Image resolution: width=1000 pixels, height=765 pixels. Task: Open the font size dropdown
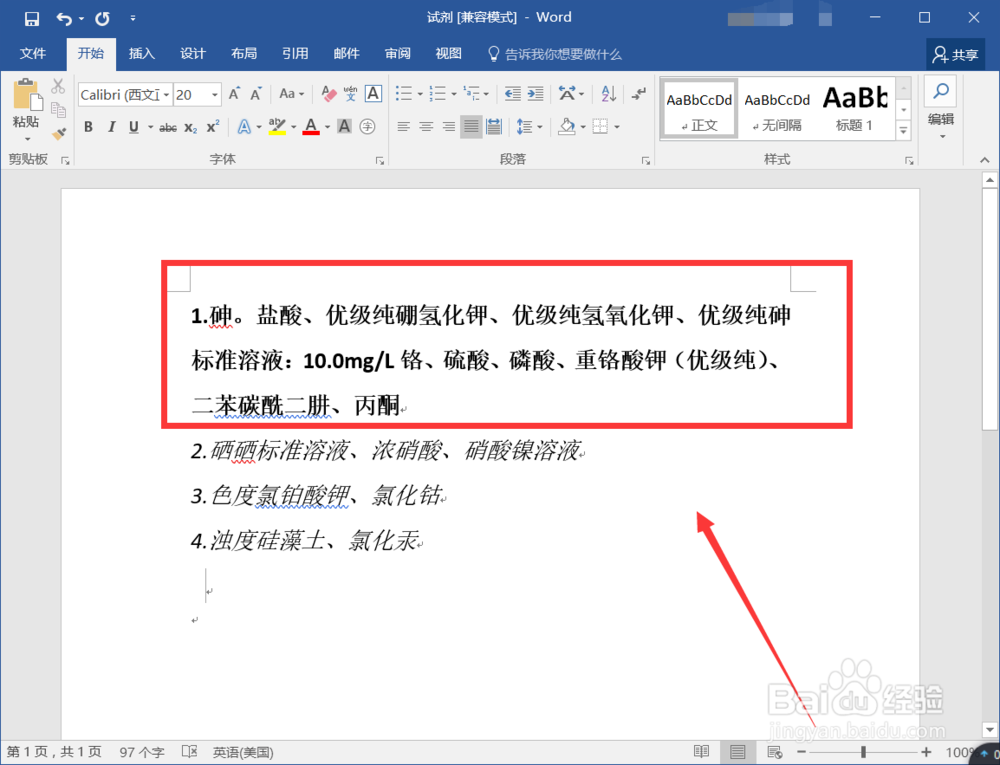[x=214, y=94]
